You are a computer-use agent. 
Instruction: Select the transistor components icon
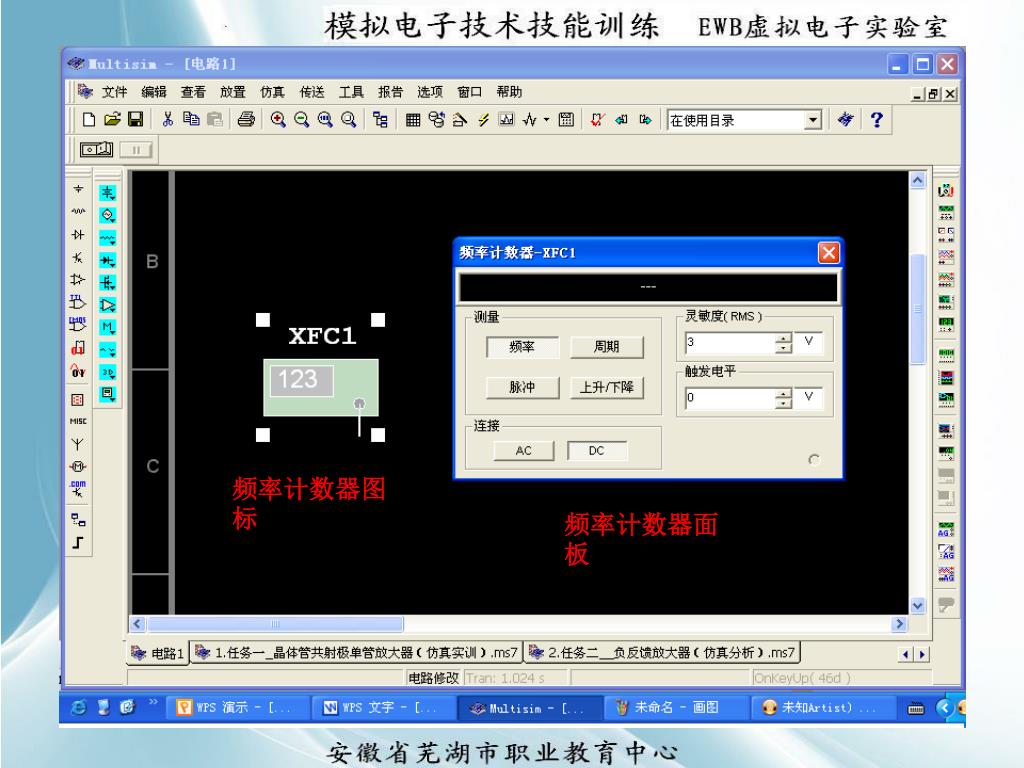point(78,257)
